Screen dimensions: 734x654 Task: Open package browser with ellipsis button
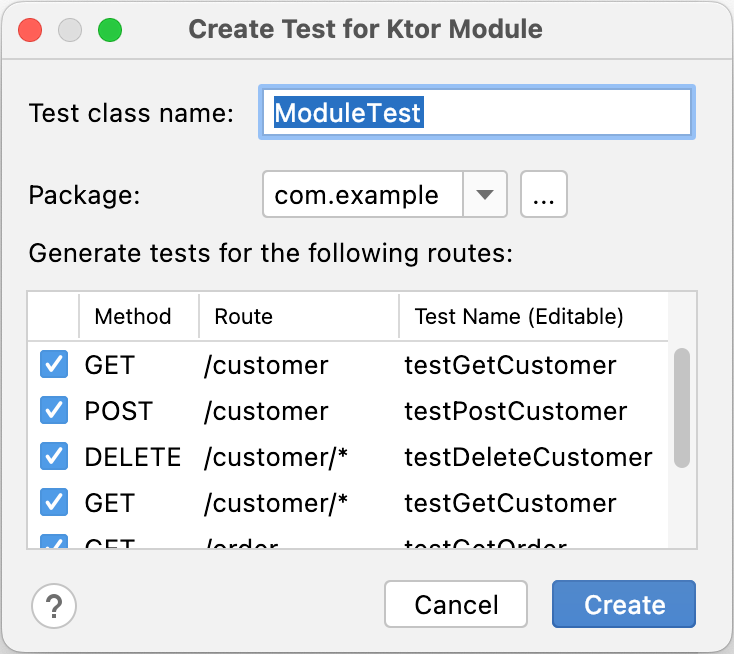544,194
